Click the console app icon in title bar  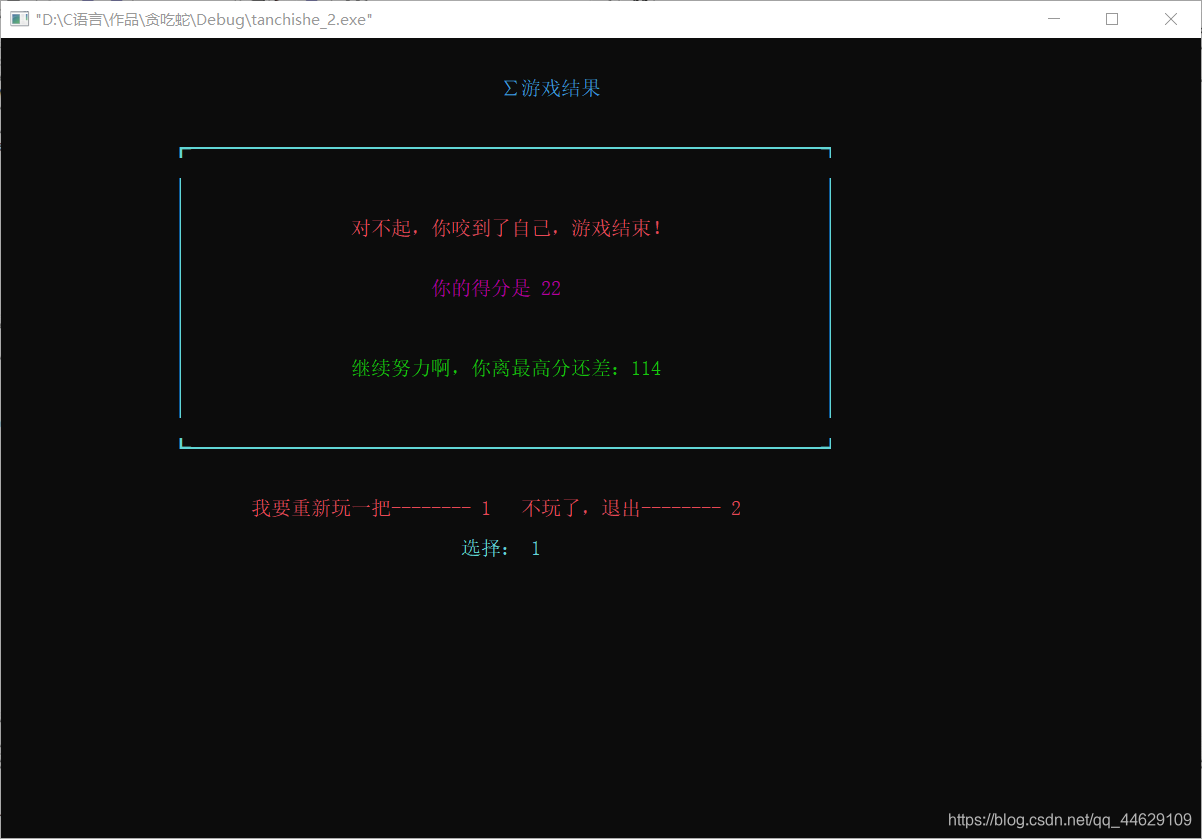[19, 19]
